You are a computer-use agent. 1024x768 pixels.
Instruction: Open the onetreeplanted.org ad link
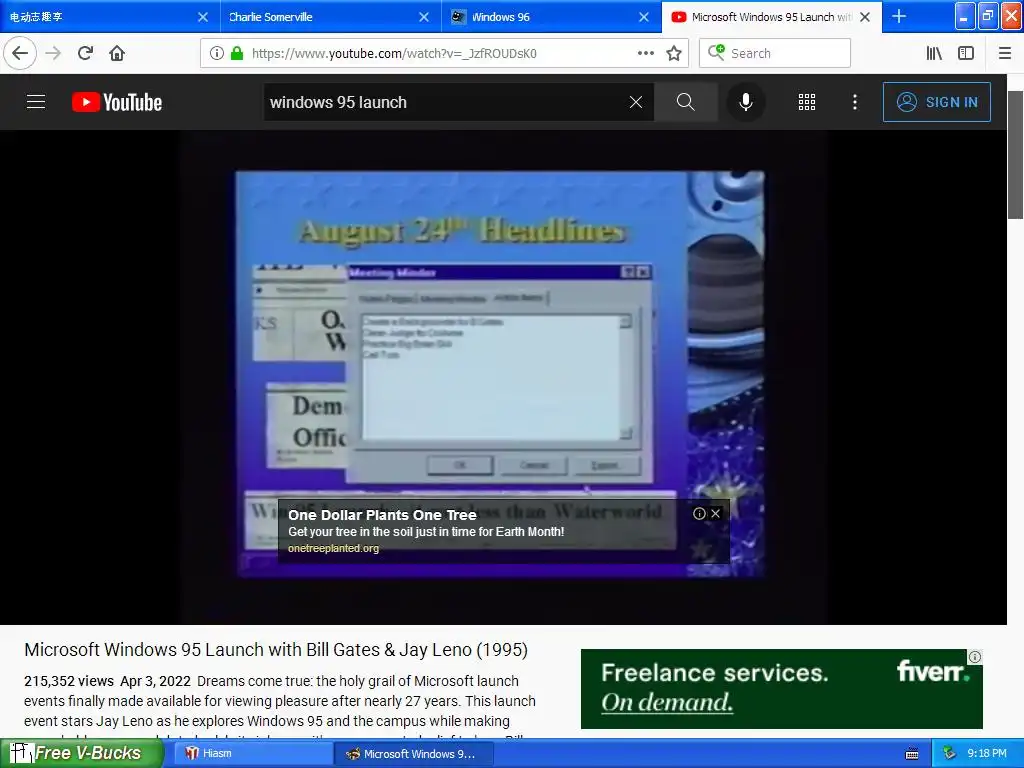(x=334, y=548)
